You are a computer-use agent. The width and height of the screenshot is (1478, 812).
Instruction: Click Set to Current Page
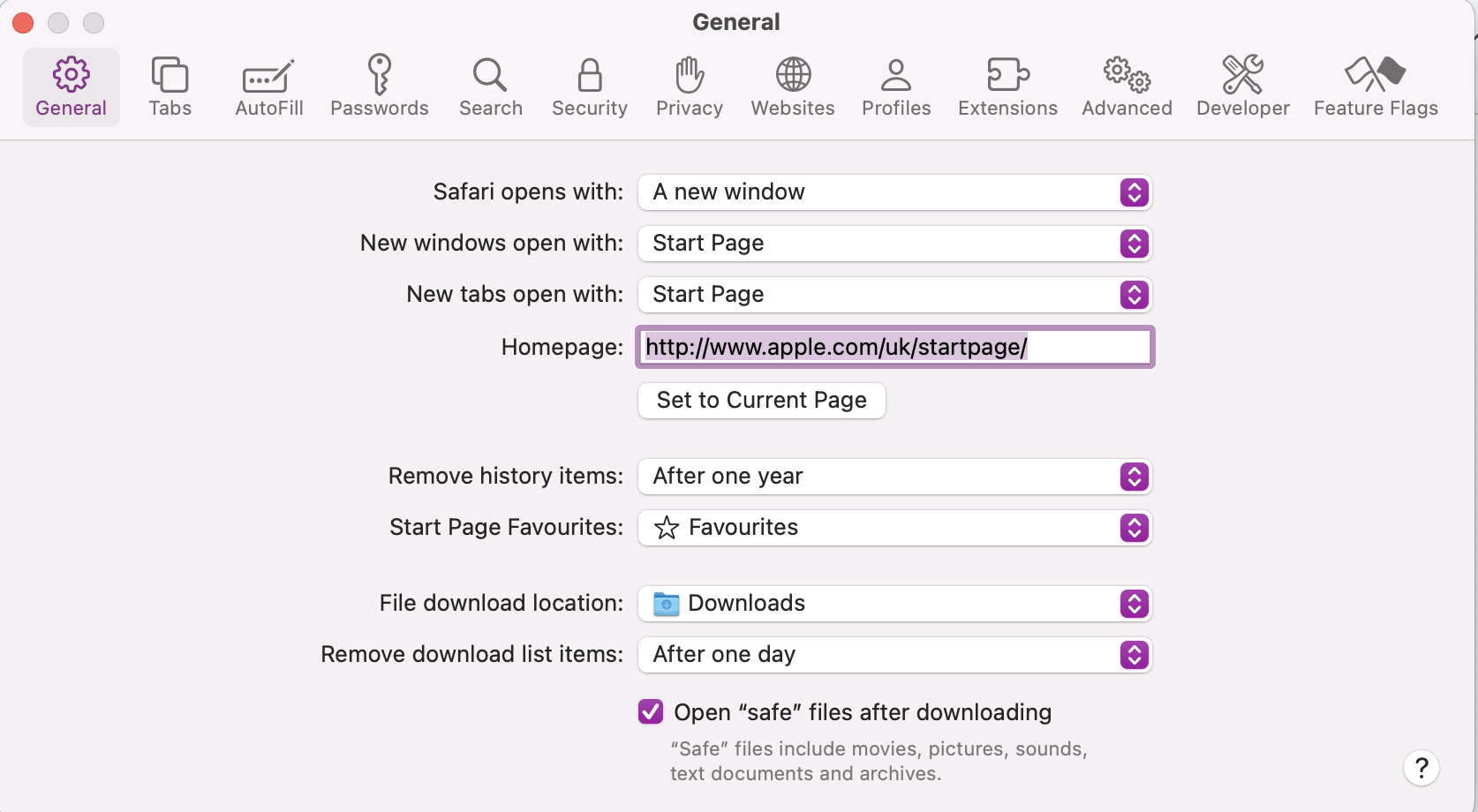coord(760,400)
